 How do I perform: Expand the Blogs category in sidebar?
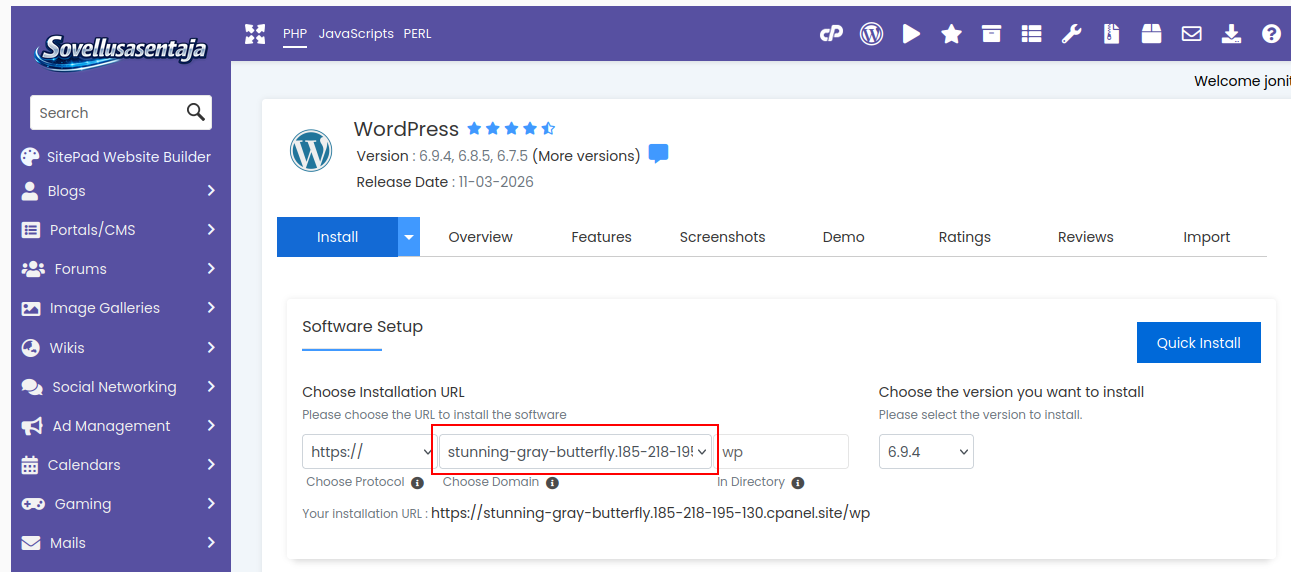coord(120,191)
